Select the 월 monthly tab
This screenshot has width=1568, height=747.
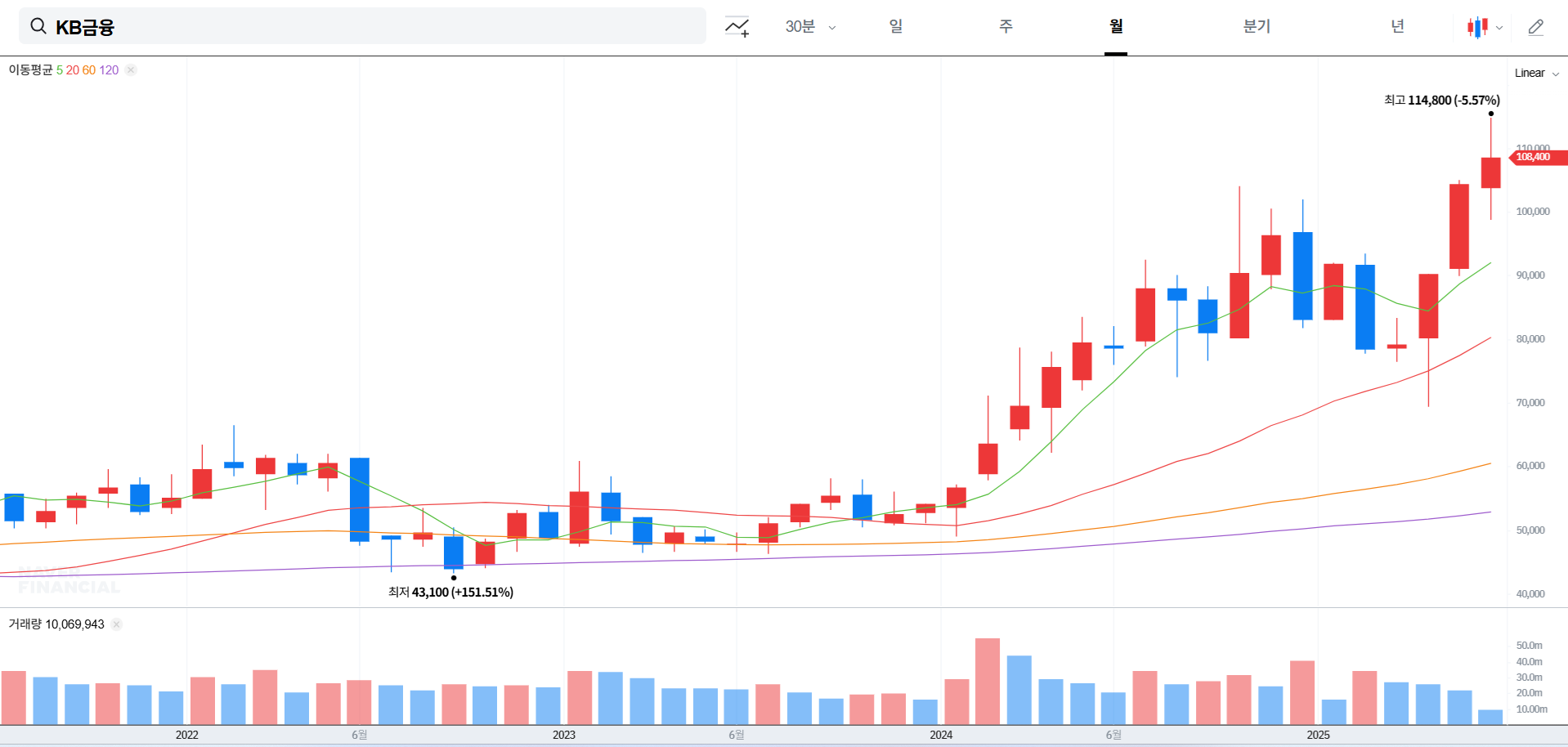tap(1116, 26)
